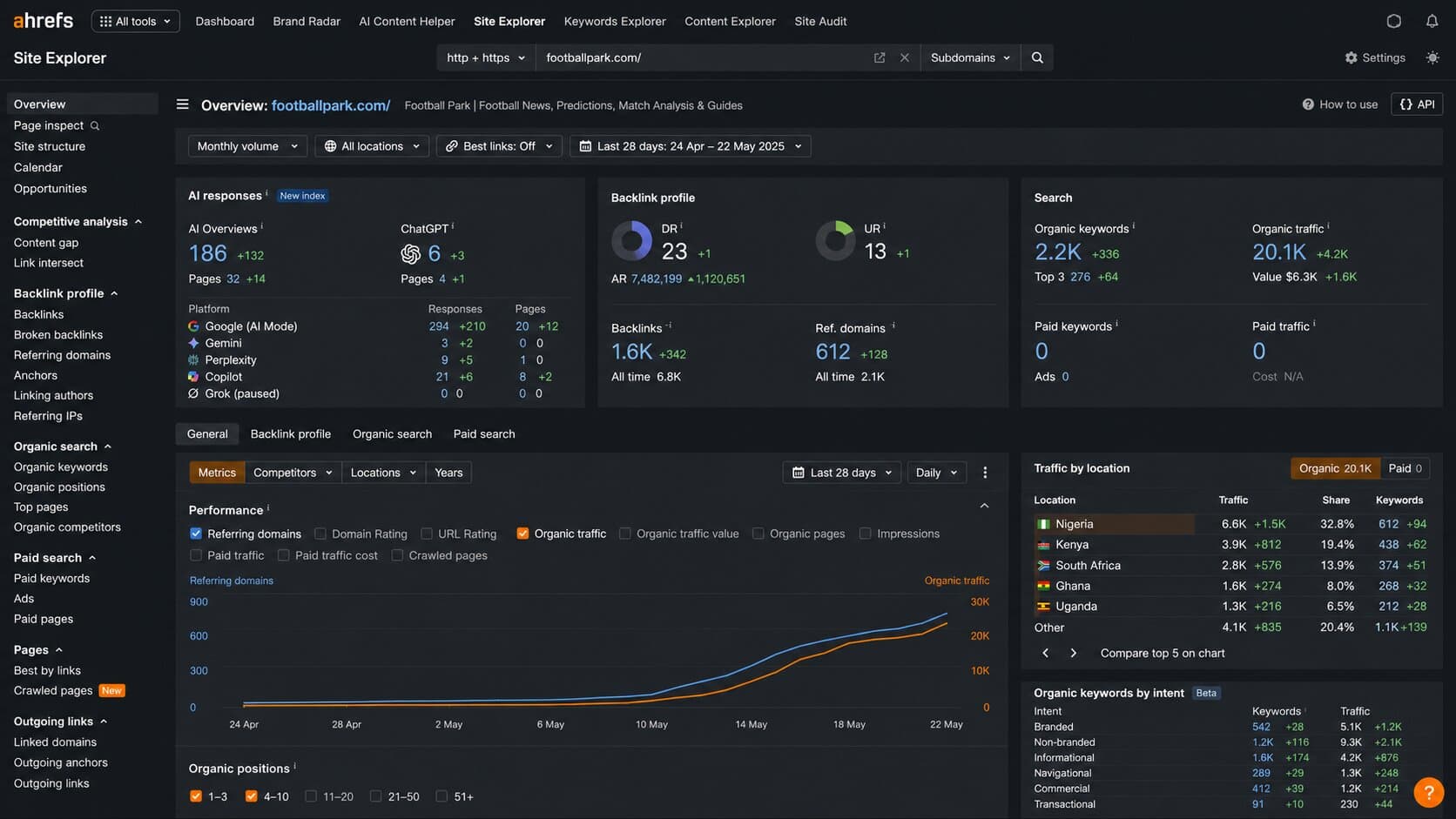Open Broken backlinks in sidebar
The width and height of the screenshot is (1456, 819).
tap(58, 335)
